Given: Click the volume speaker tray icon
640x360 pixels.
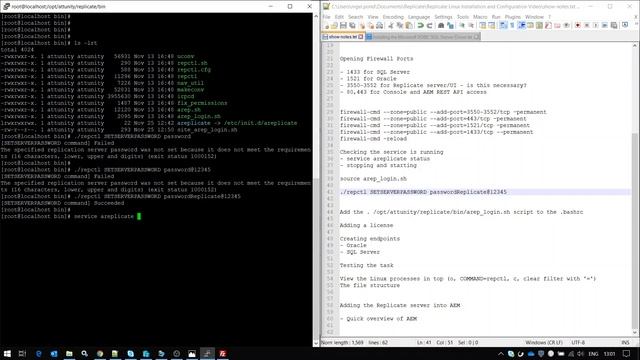Looking at the screenshot, I should click(580, 354).
